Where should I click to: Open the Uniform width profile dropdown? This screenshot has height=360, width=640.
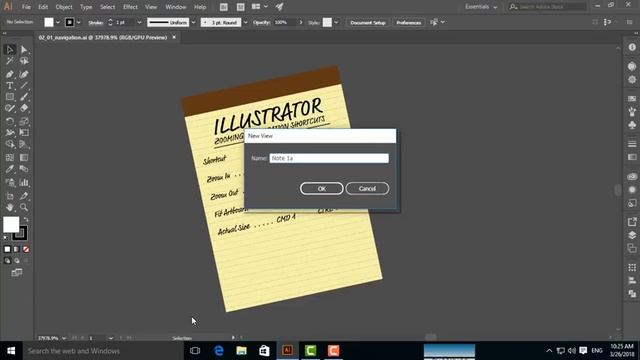click(193, 22)
